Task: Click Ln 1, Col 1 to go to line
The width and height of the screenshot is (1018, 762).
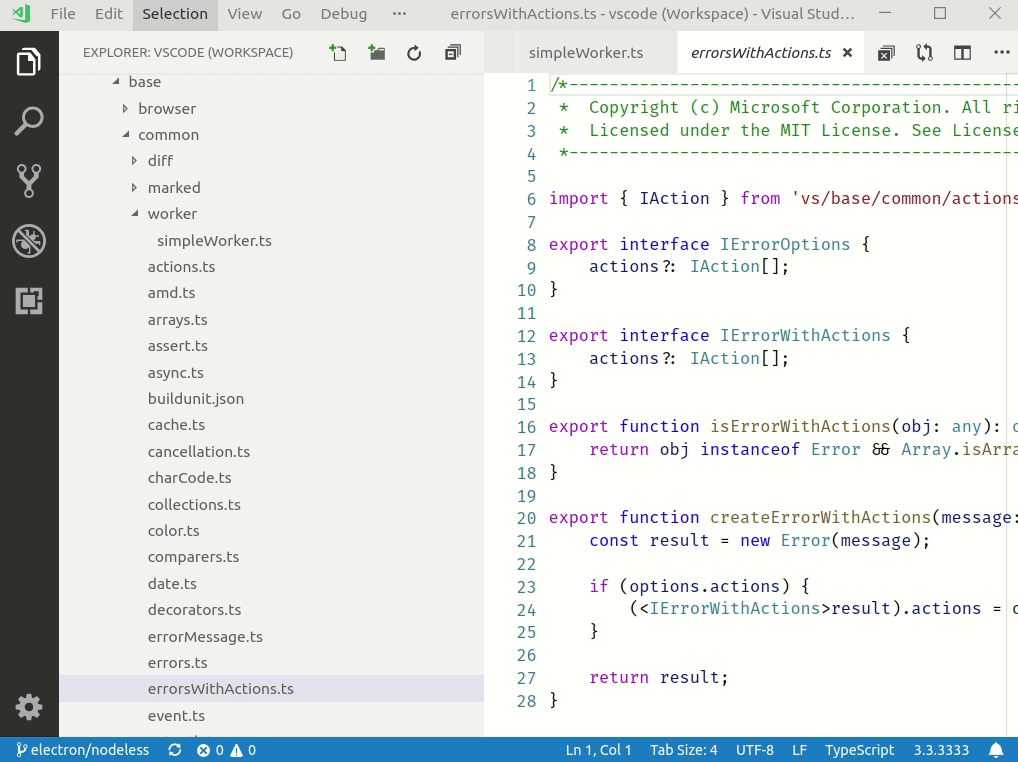Action: pos(598,750)
